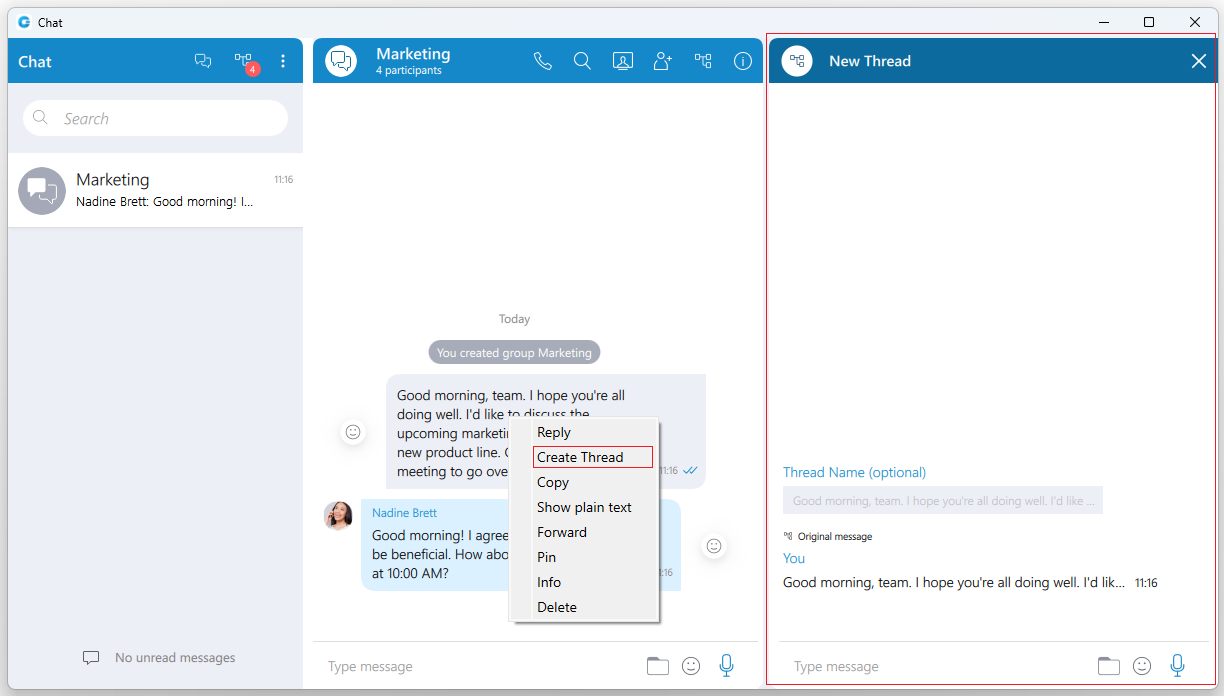Click the Today date separator

pos(514,319)
